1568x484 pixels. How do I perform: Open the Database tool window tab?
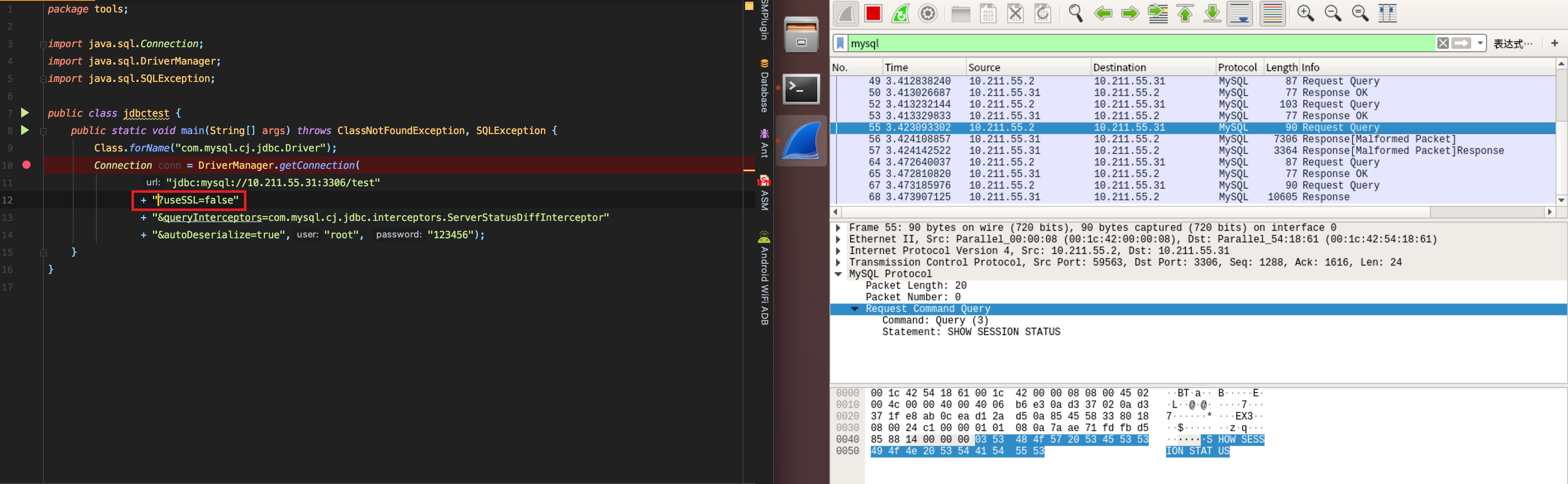click(x=765, y=86)
